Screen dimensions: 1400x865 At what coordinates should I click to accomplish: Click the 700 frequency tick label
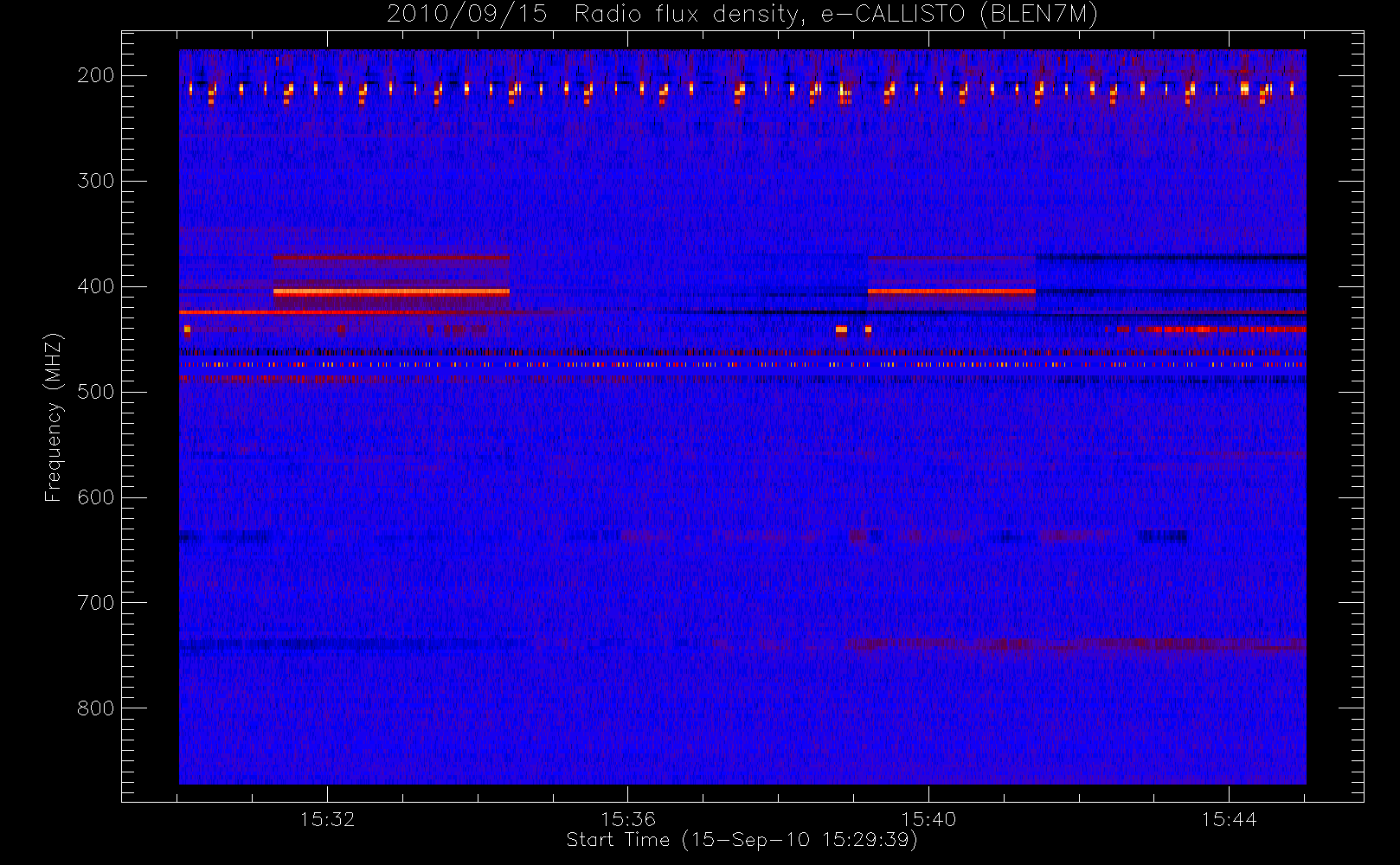pyautogui.click(x=95, y=603)
